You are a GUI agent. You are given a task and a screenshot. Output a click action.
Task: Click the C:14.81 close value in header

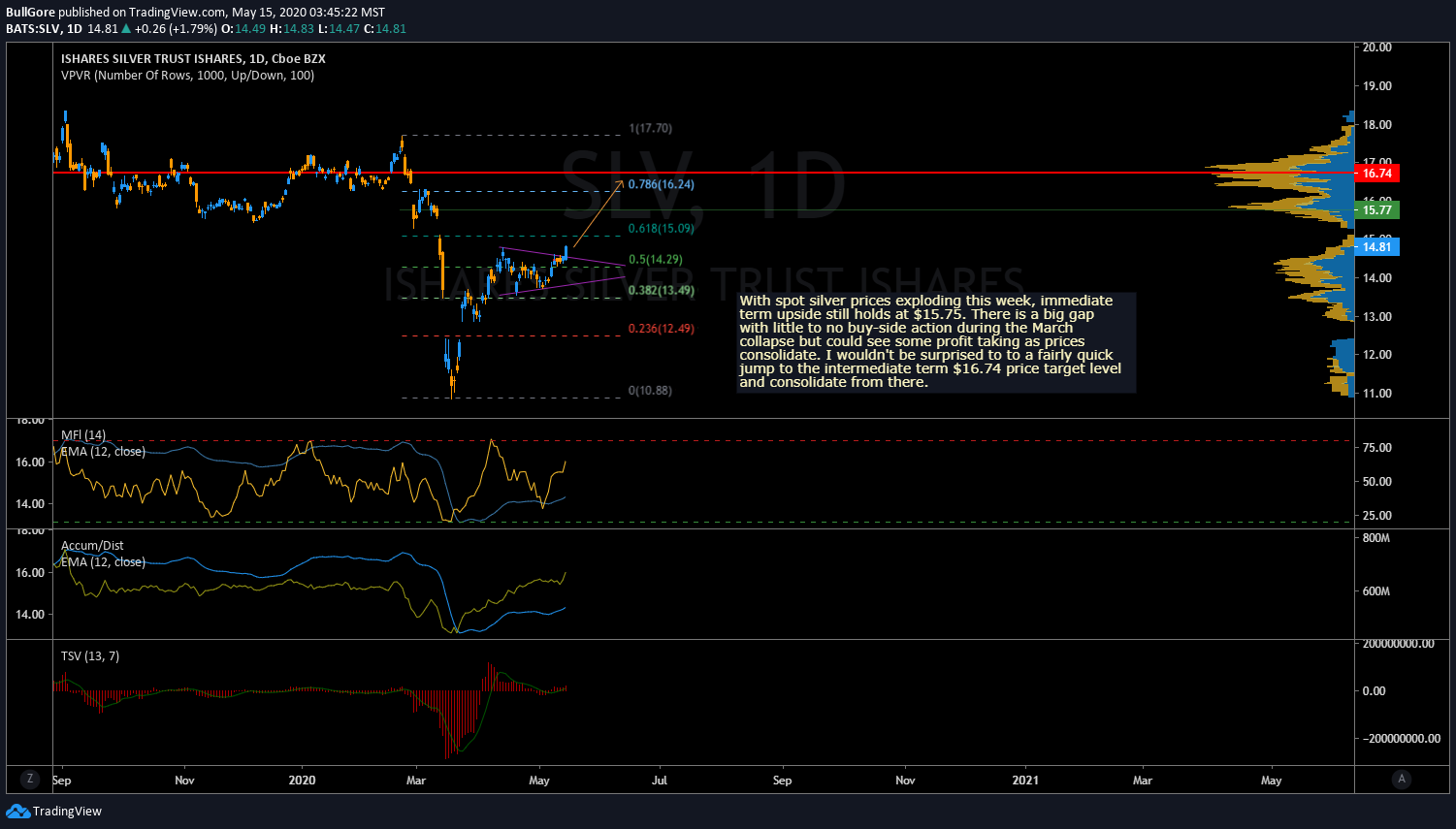tap(385, 29)
